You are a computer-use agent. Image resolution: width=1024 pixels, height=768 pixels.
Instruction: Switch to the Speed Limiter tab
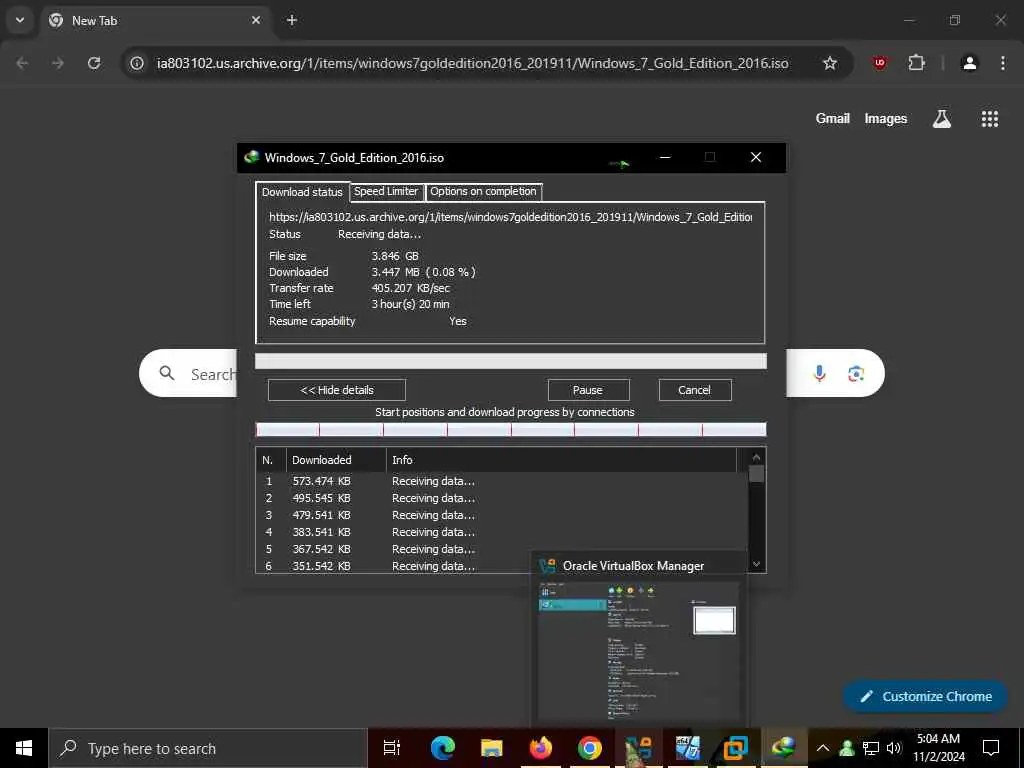point(386,191)
